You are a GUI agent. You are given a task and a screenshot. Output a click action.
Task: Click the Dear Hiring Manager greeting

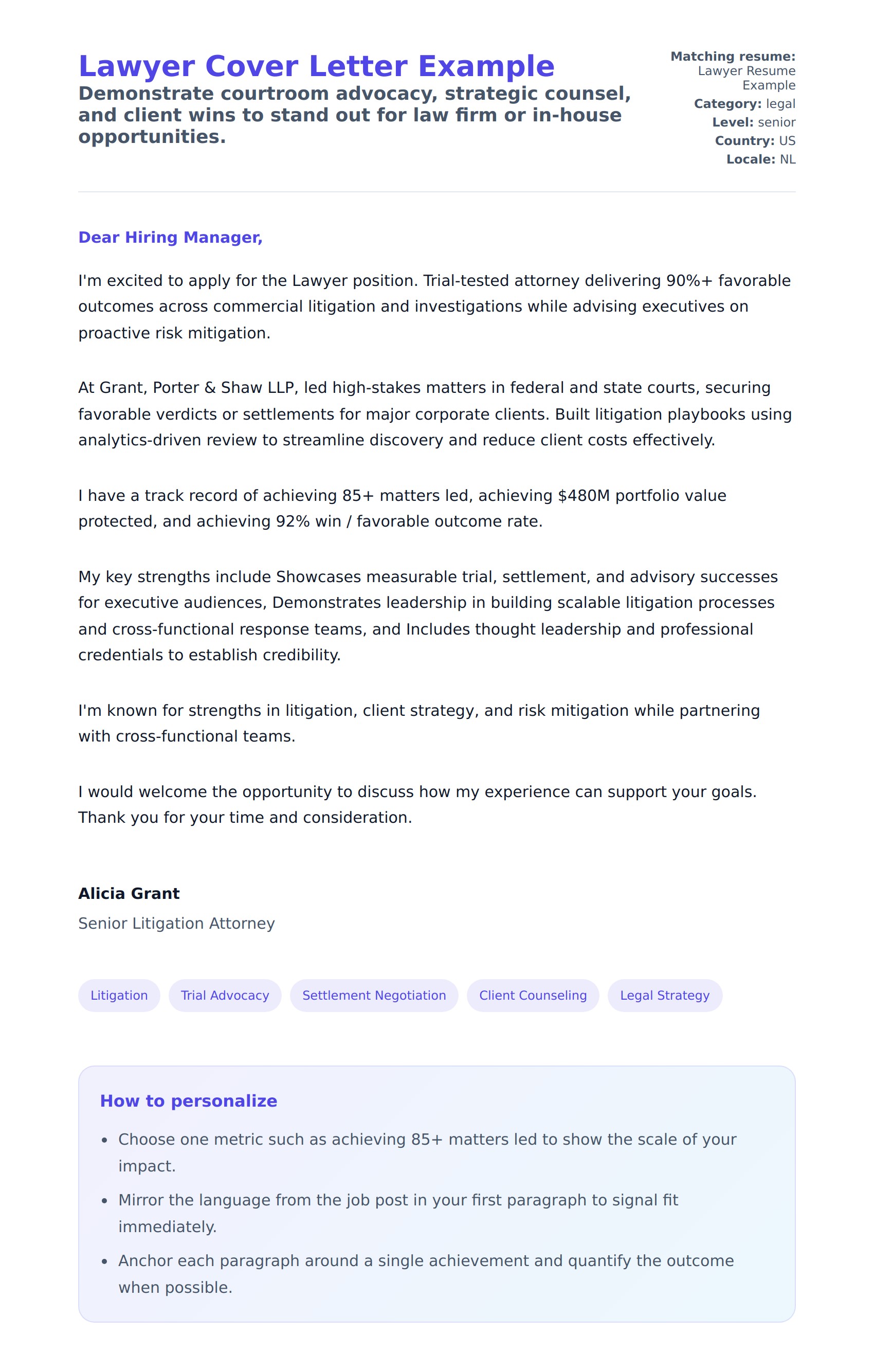170,238
